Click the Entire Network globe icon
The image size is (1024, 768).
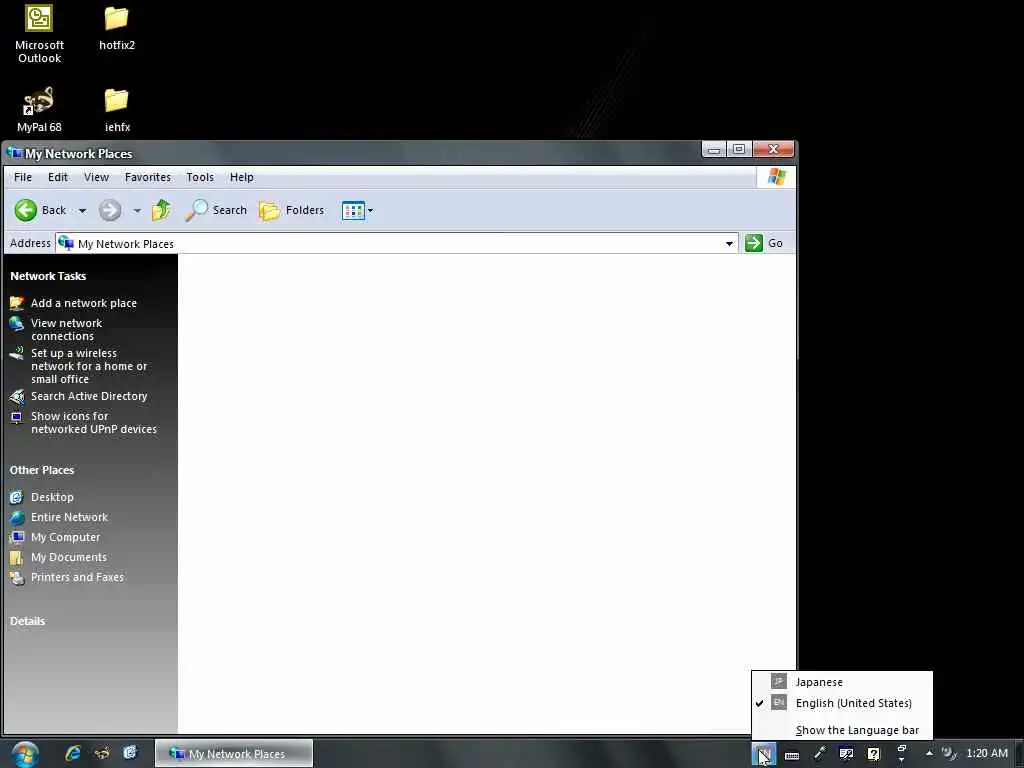tap(17, 517)
